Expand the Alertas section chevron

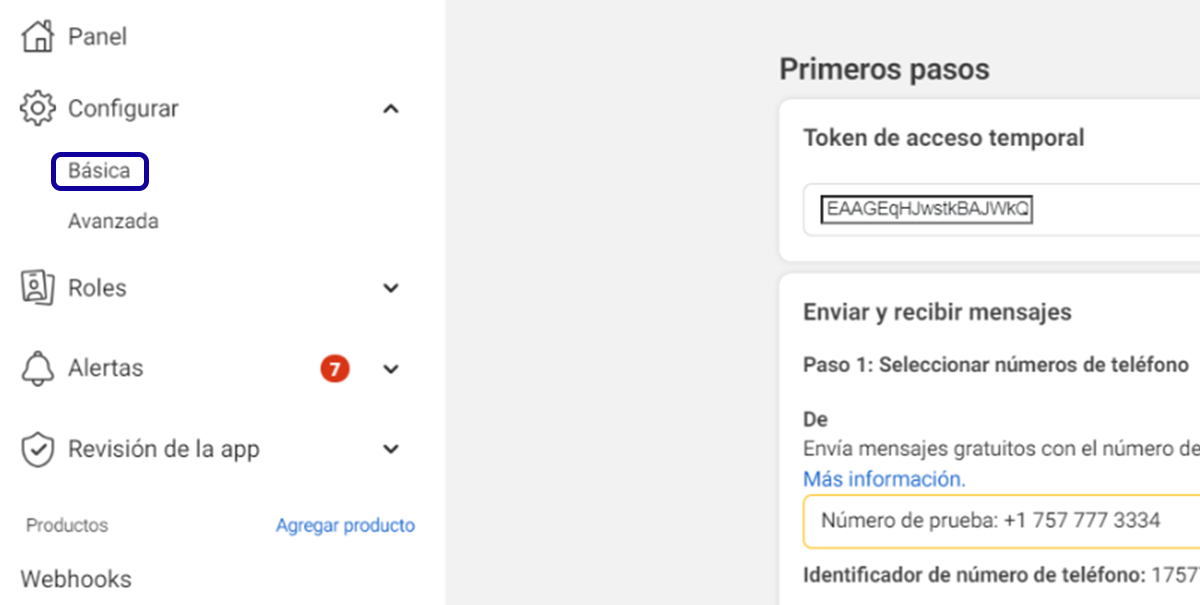(x=391, y=369)
